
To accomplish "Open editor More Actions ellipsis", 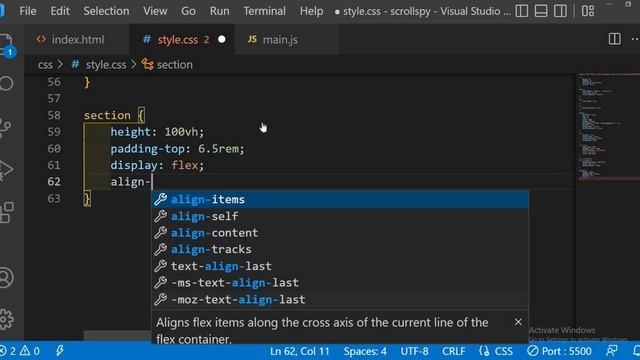I will click(635, 39).
